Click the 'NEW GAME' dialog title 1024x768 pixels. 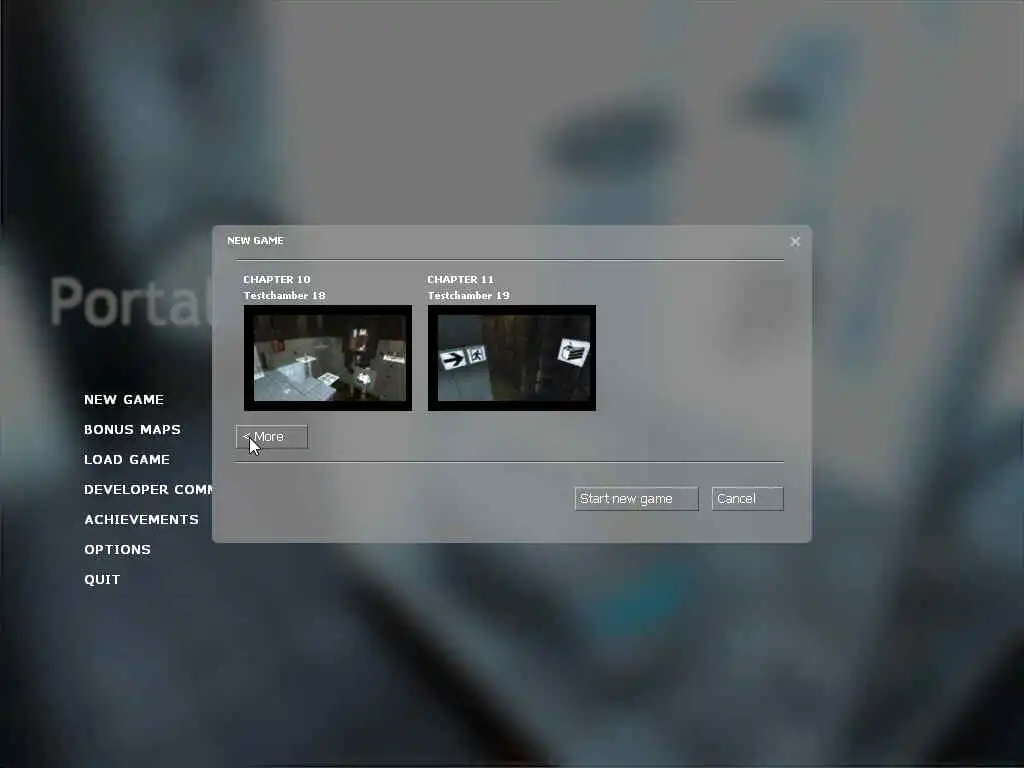[255, 240]
